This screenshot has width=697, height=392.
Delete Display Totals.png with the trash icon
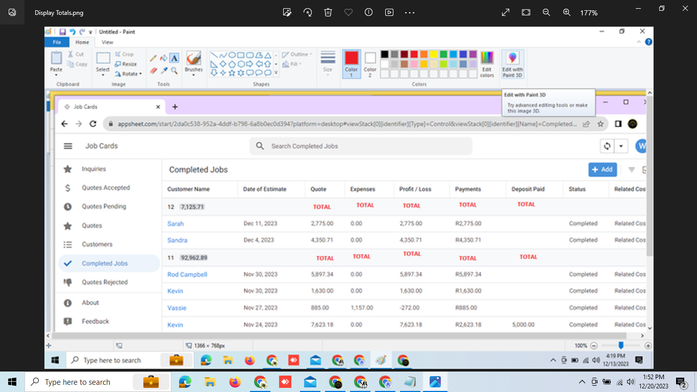point(328,12)
